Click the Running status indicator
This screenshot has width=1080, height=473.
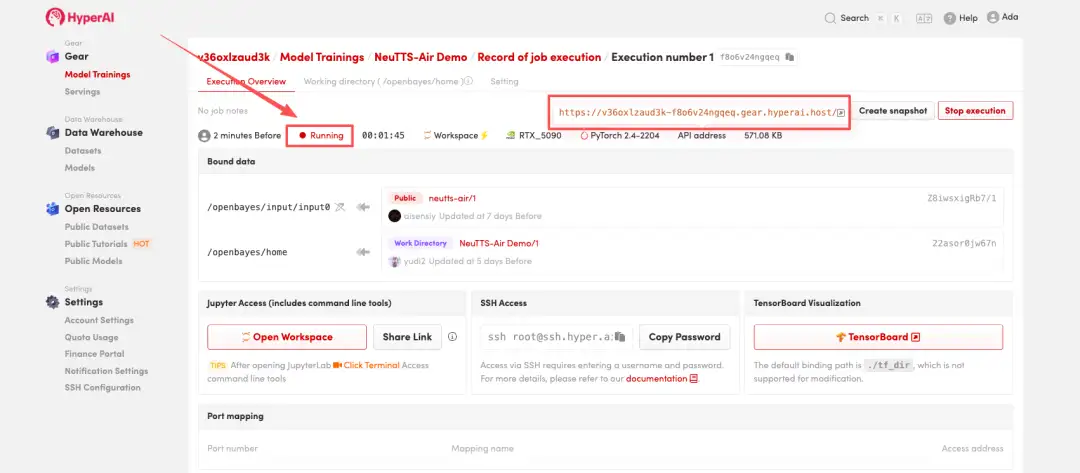[321, 136]
